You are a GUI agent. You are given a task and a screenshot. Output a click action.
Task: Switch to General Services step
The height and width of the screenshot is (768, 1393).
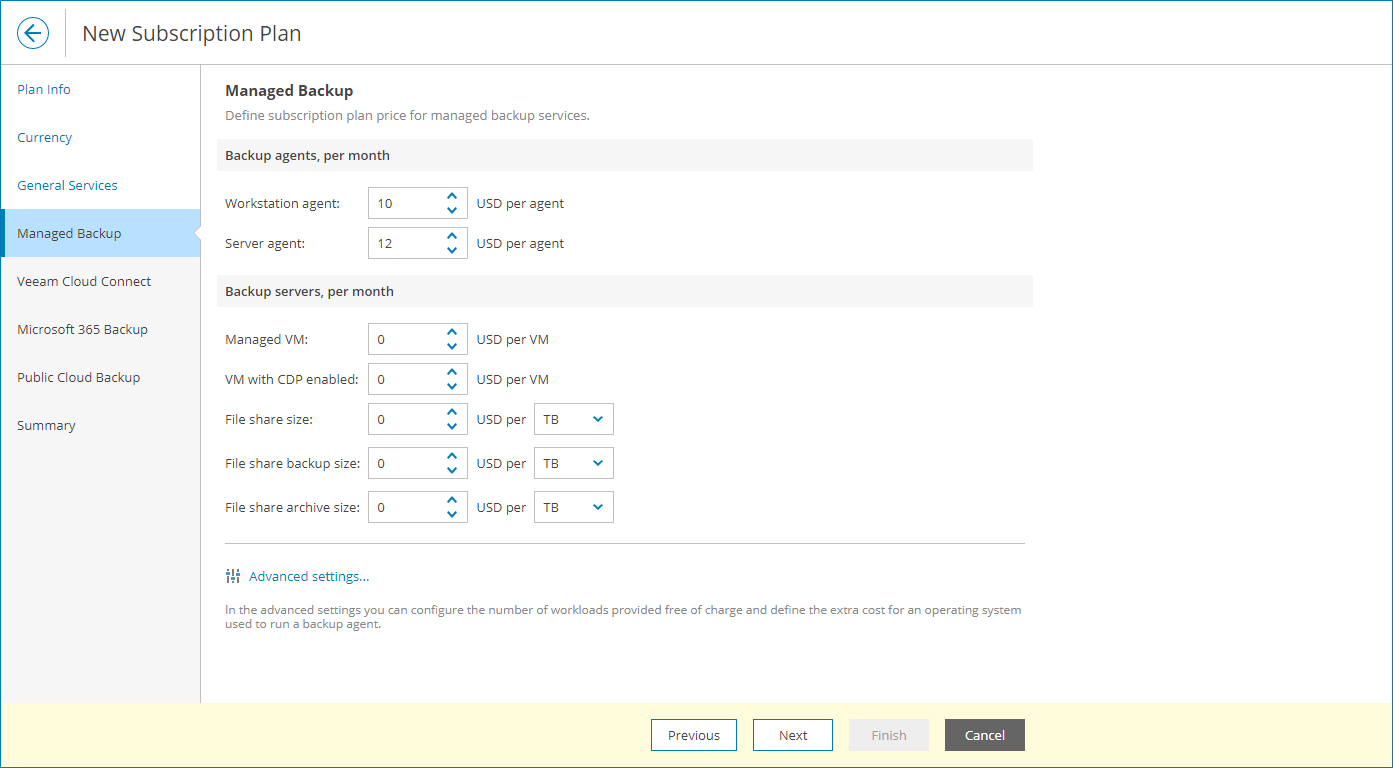point(67,185)
